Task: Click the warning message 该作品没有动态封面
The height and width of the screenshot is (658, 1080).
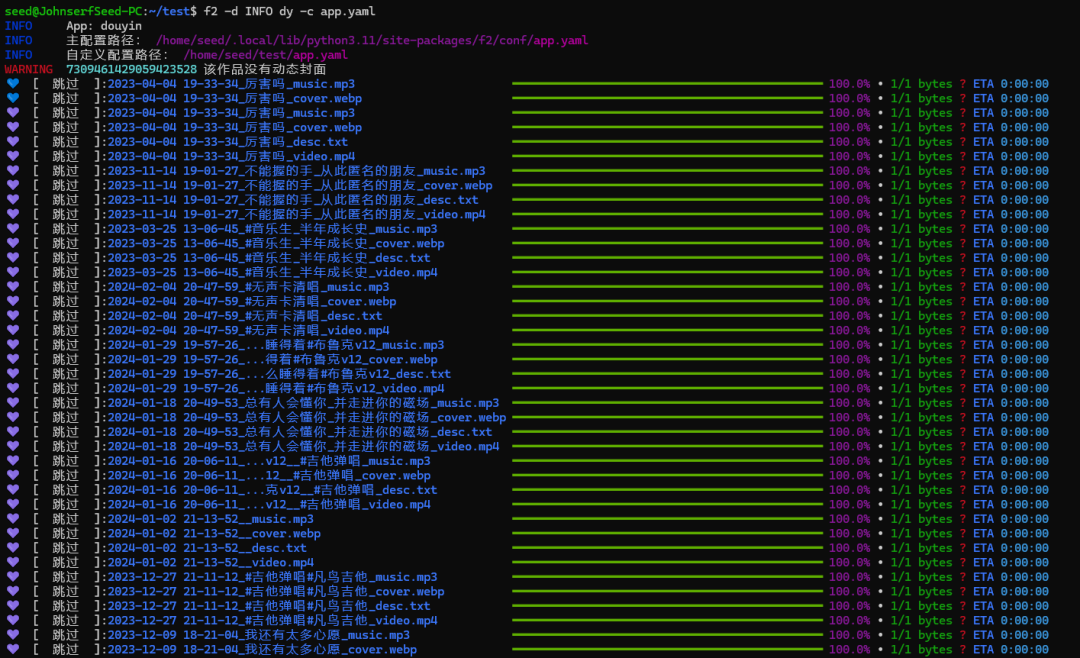Action: pos(265,69)
